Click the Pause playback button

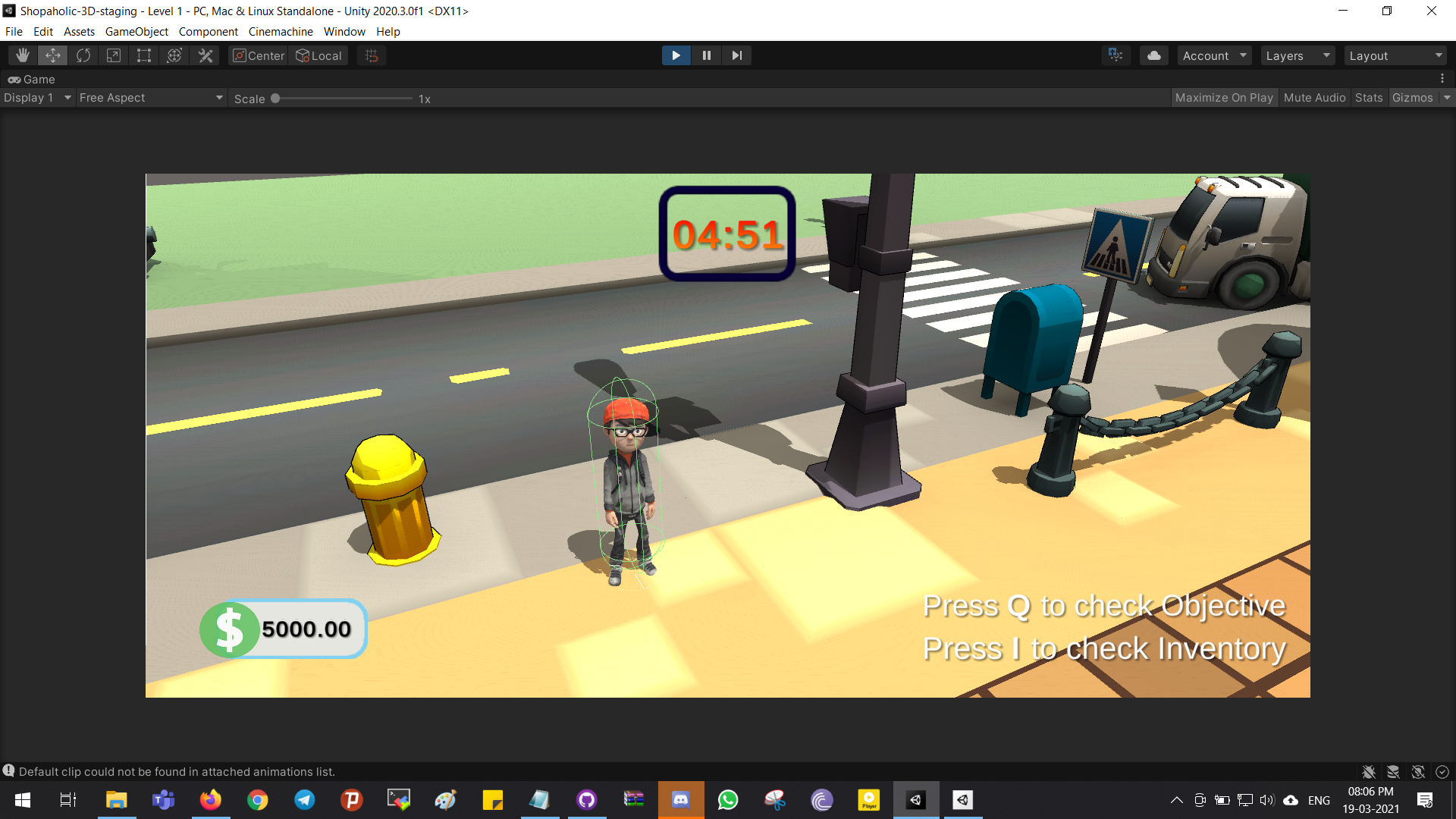[706, 55]
